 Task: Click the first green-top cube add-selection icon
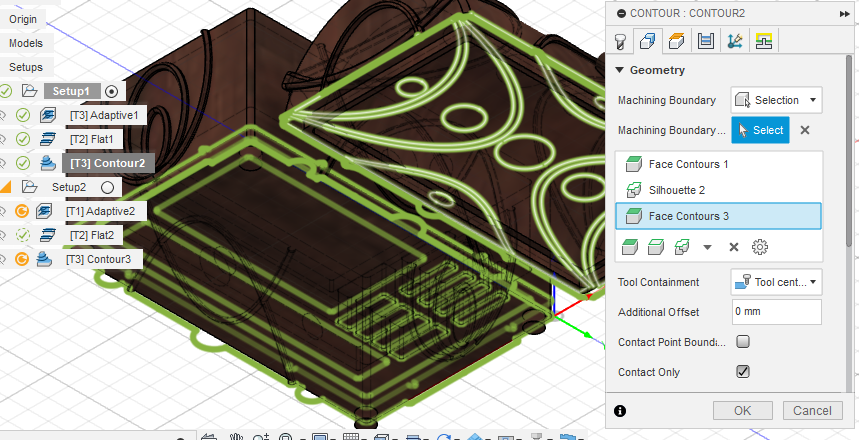click(x=630, y=247)
